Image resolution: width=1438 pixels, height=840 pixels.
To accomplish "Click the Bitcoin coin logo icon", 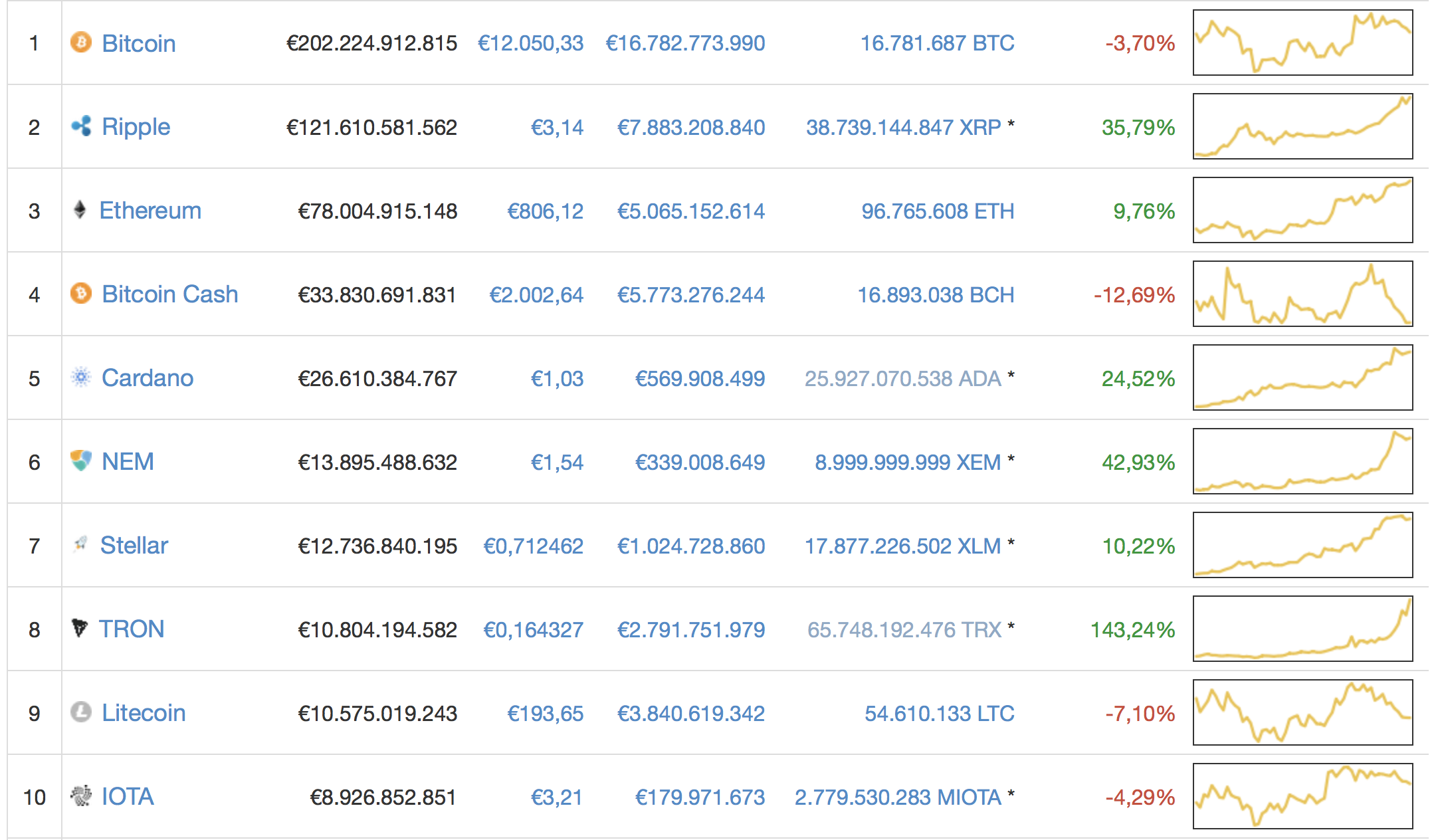I will click(80, 43).
